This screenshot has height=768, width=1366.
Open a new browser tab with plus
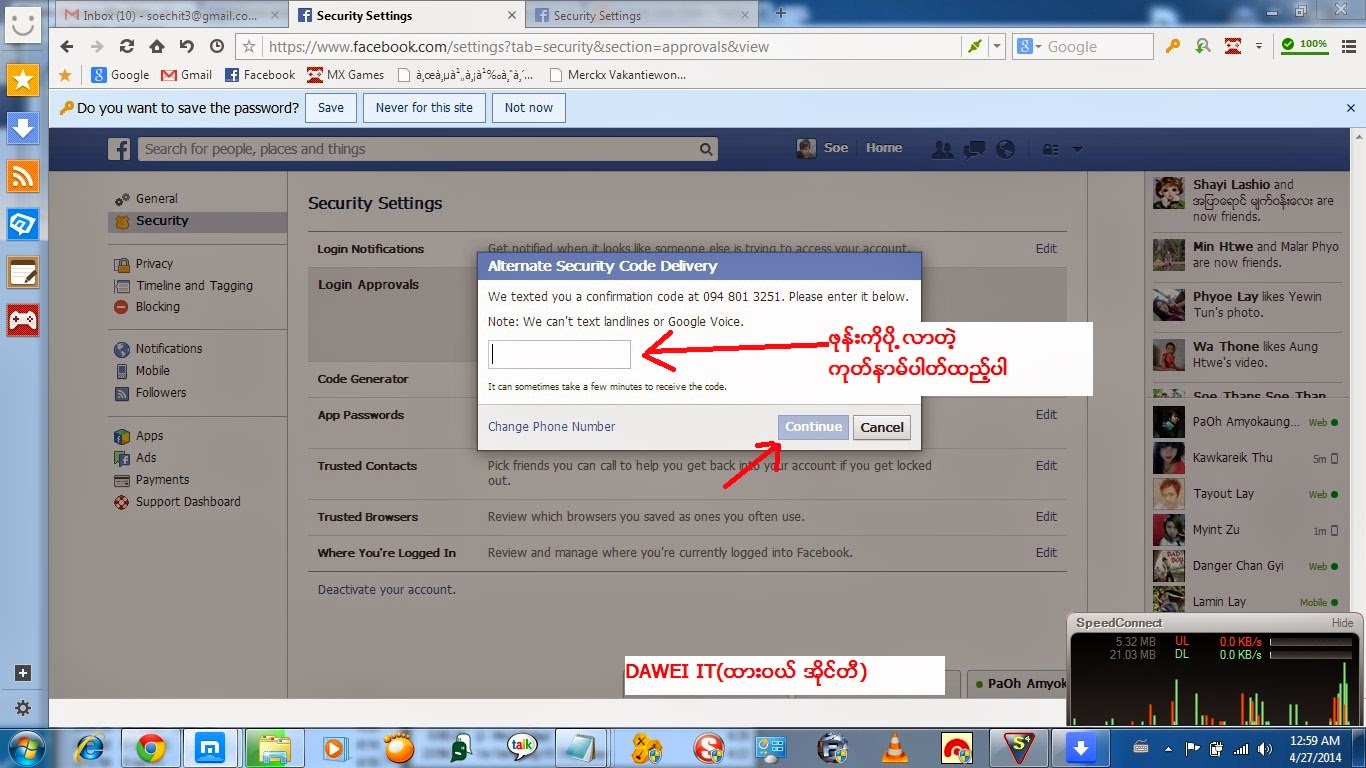tap(781, 13)
